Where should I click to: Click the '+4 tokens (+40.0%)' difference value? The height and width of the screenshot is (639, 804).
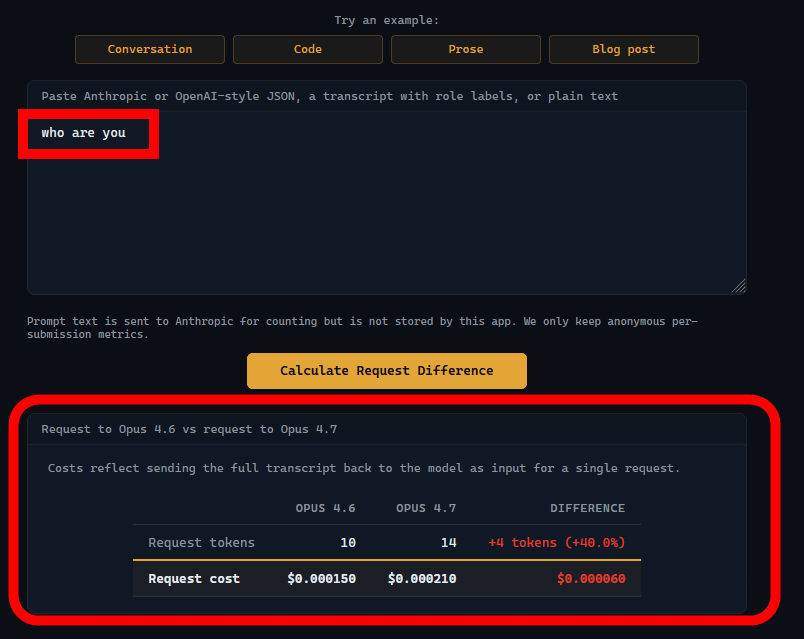(557, 543)
